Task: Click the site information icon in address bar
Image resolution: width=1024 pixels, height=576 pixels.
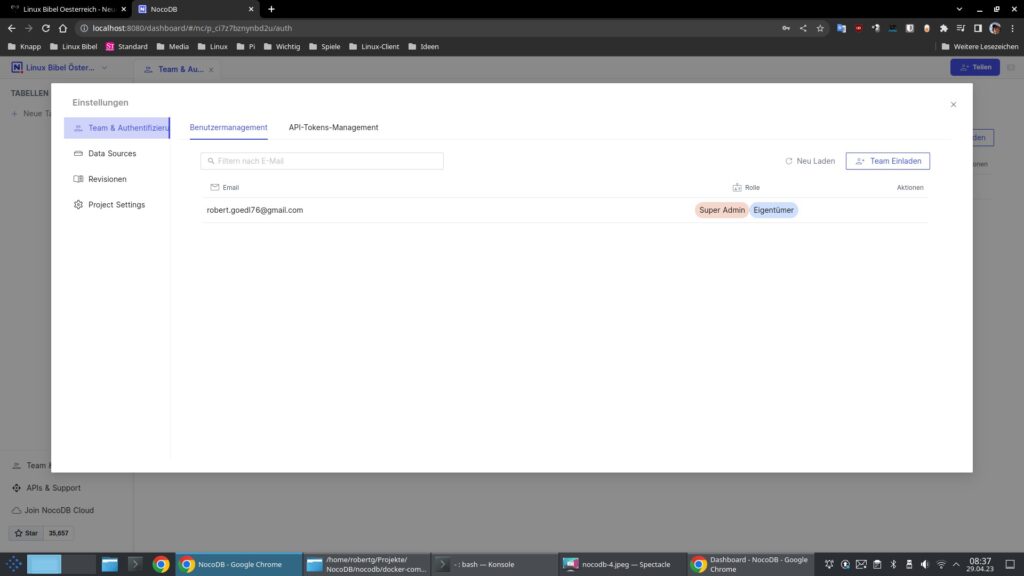Action: (84, 28)
